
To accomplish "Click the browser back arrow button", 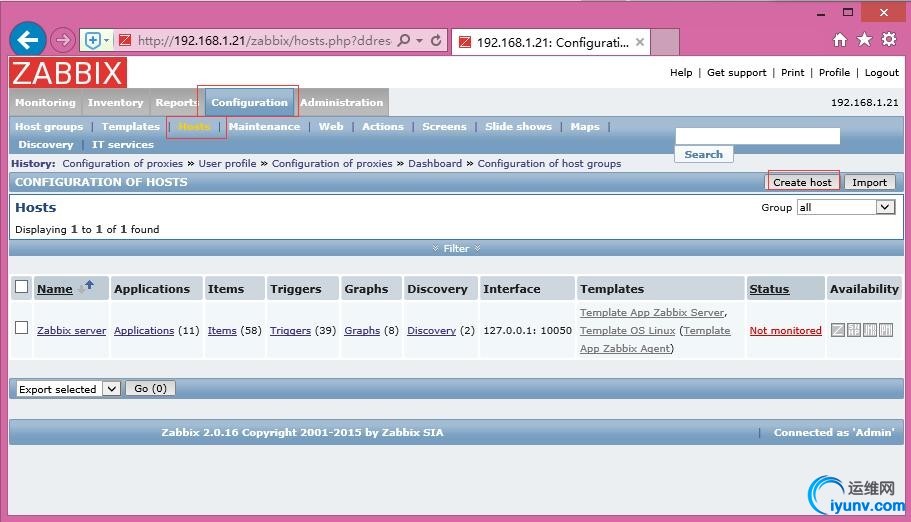I will [27, 40].
